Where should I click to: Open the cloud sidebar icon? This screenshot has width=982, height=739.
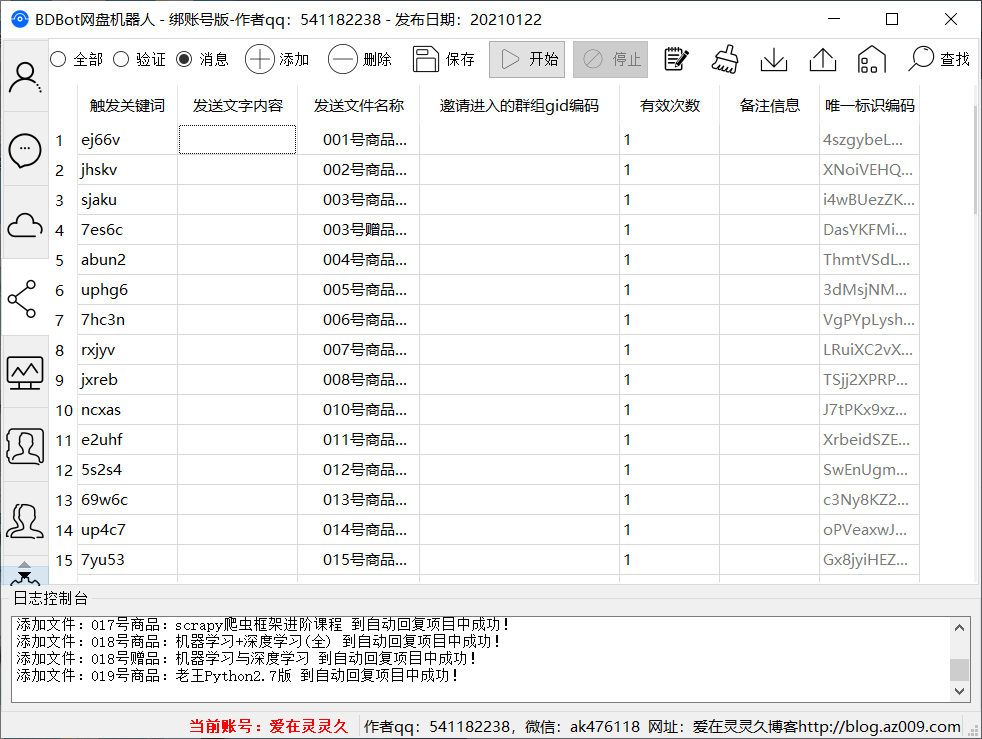25,225
